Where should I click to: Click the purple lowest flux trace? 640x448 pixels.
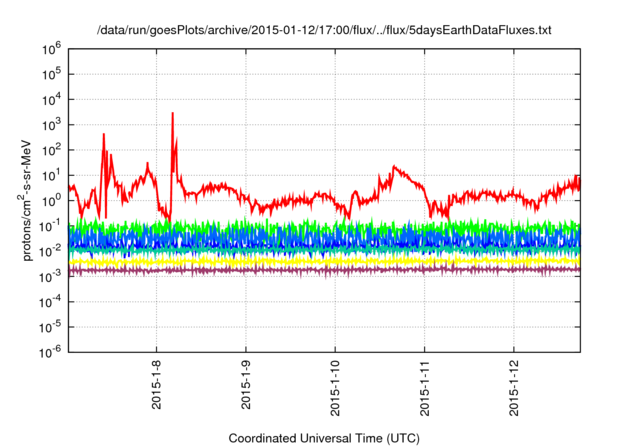coord(324,270)
